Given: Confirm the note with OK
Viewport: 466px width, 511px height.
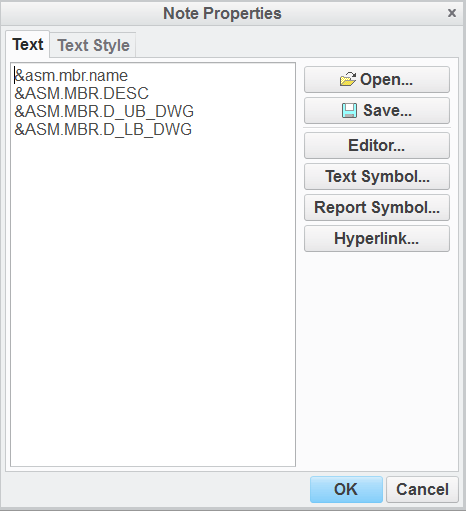Looking at the screenshot, I should point(346,489).
